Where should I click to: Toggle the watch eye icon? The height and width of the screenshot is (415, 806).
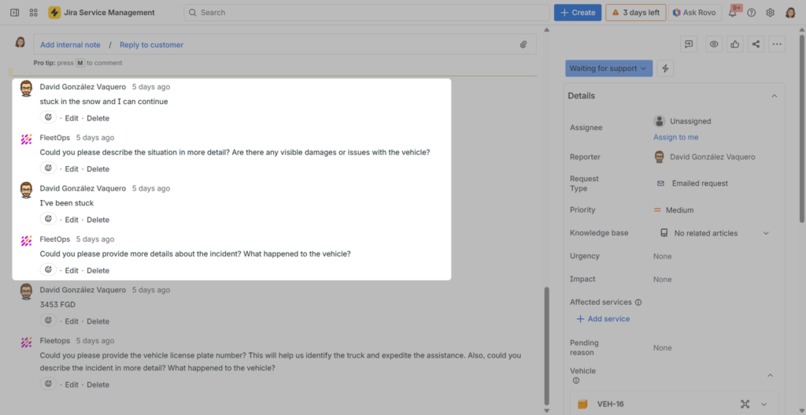click(x=713, y=44)
